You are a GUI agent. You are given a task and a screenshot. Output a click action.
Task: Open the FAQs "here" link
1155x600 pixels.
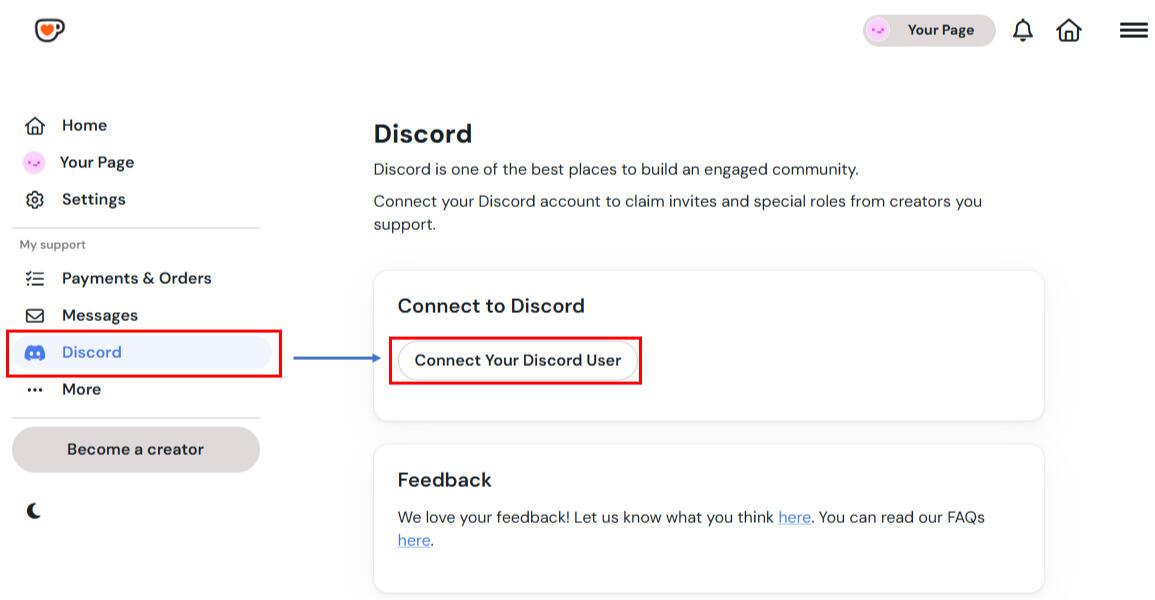tap(413, 540)
